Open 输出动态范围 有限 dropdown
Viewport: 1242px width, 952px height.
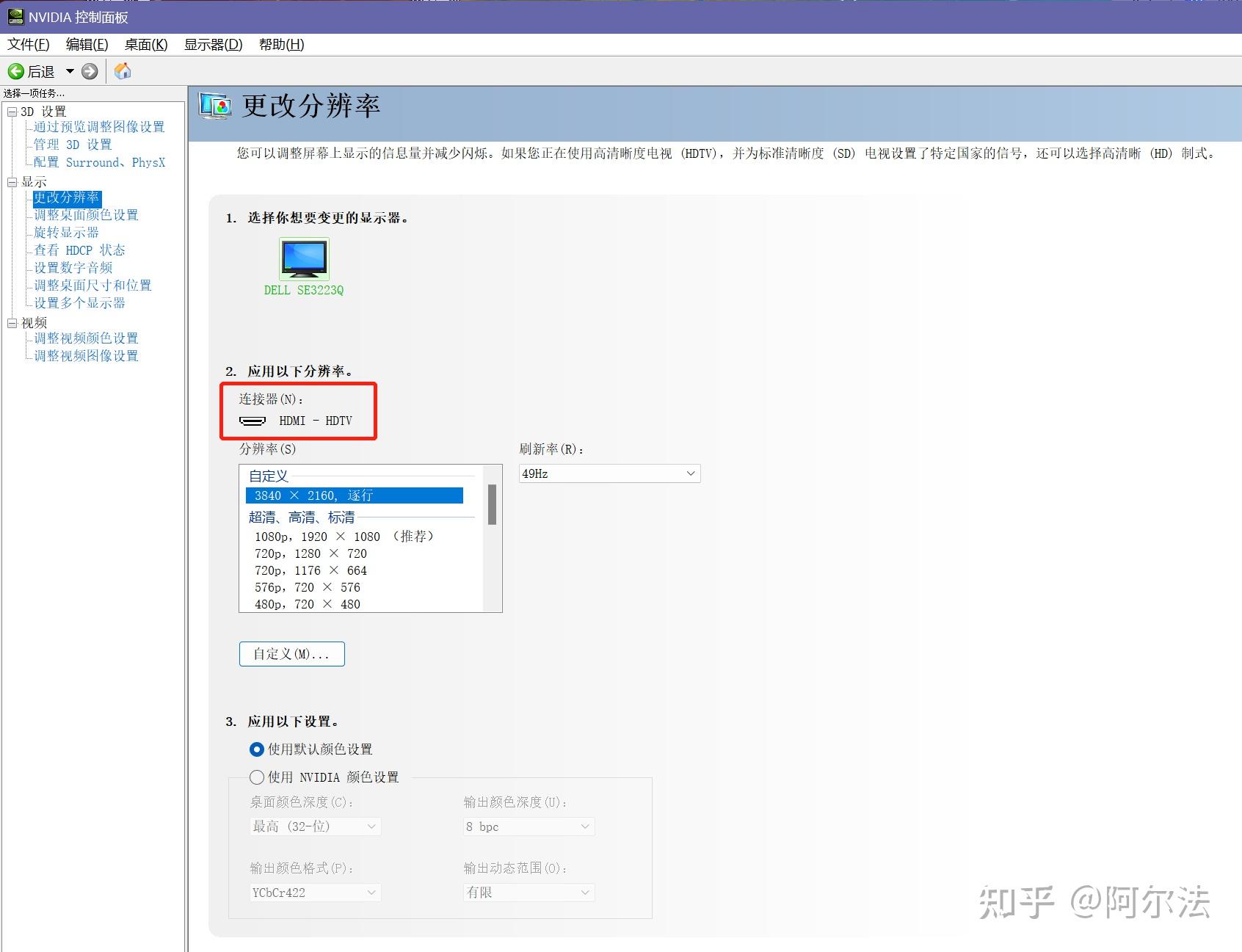529,893
